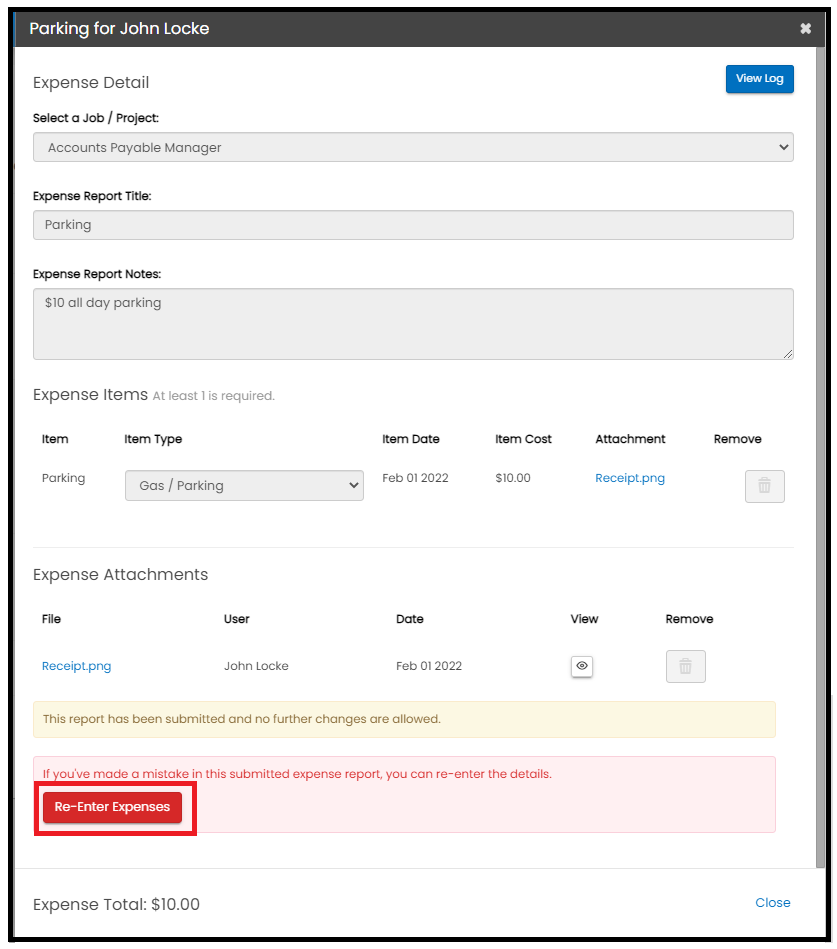Open the Job / Project dropdown

tap(413, 147)
